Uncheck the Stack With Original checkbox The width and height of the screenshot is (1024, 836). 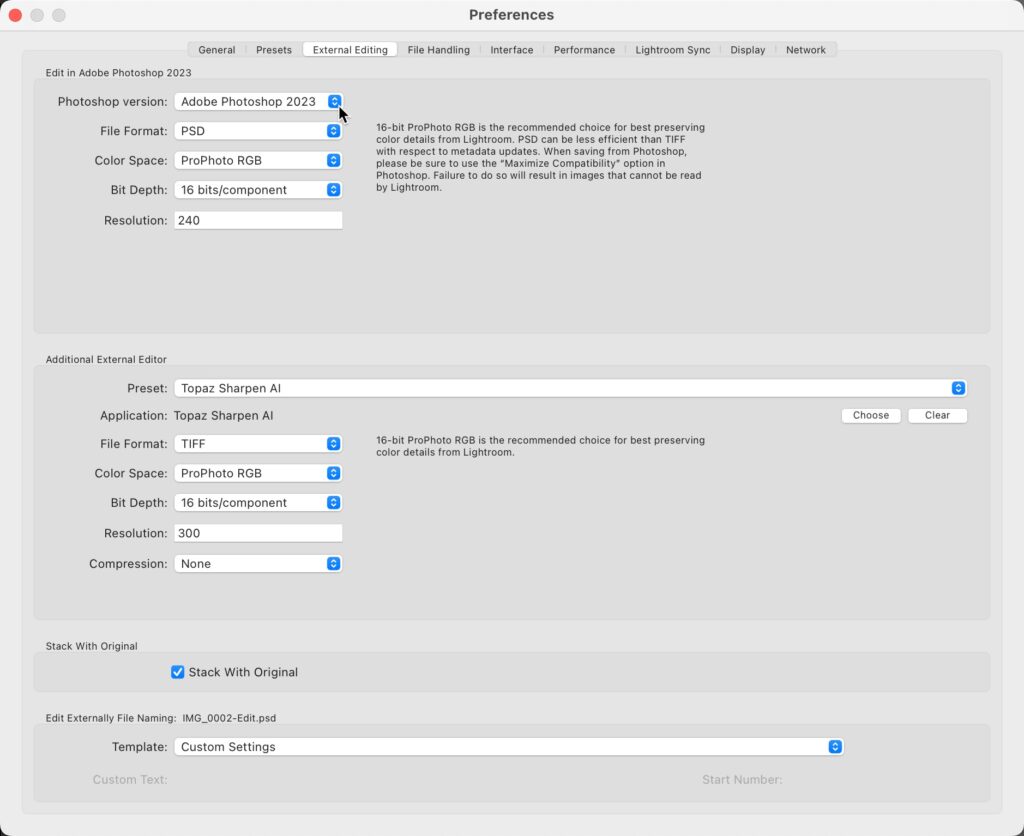pos(178,672)
